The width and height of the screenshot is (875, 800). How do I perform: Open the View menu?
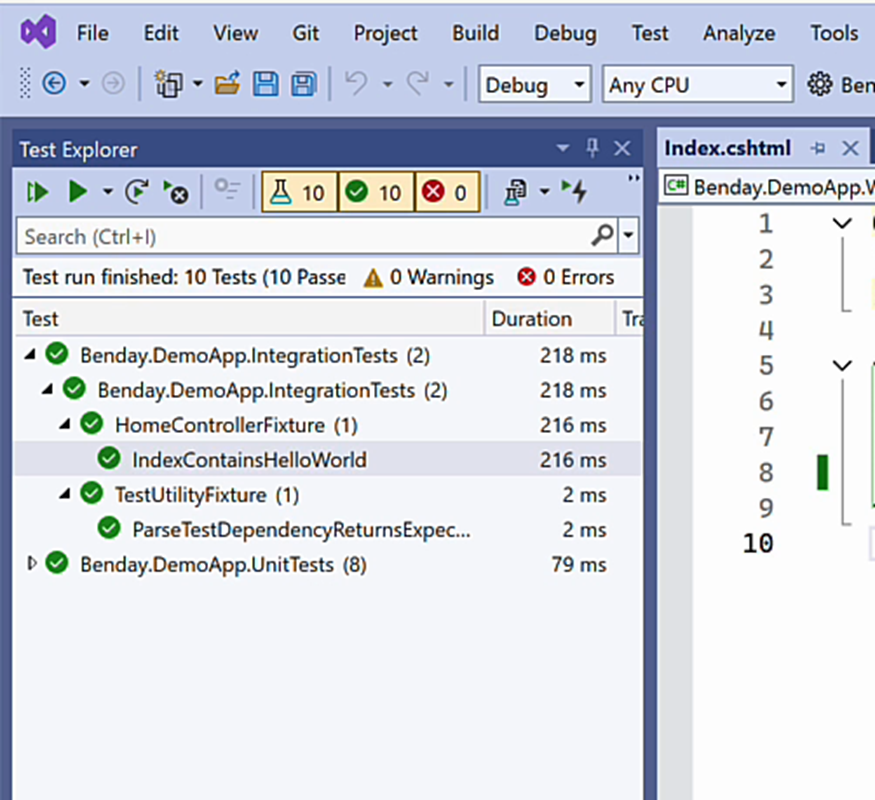point(235,33)
